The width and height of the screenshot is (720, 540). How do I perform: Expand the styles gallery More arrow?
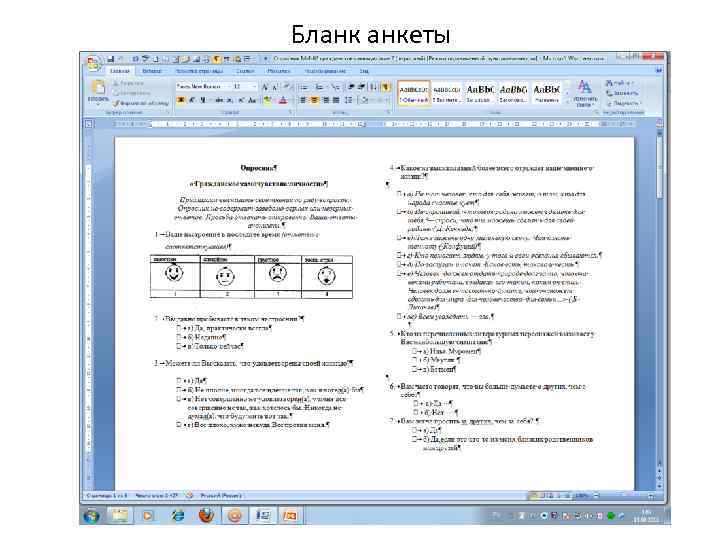567,102
